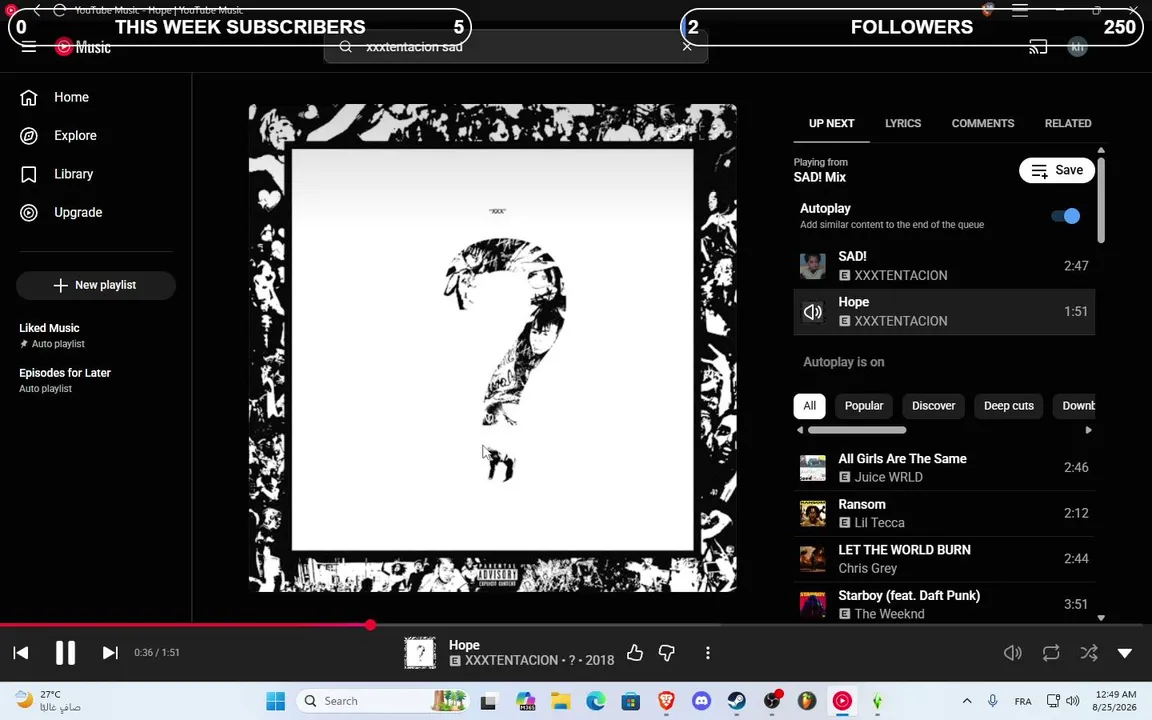Click the SAD! song thumbnail
1152x720 pixels.
coord(813,266)
